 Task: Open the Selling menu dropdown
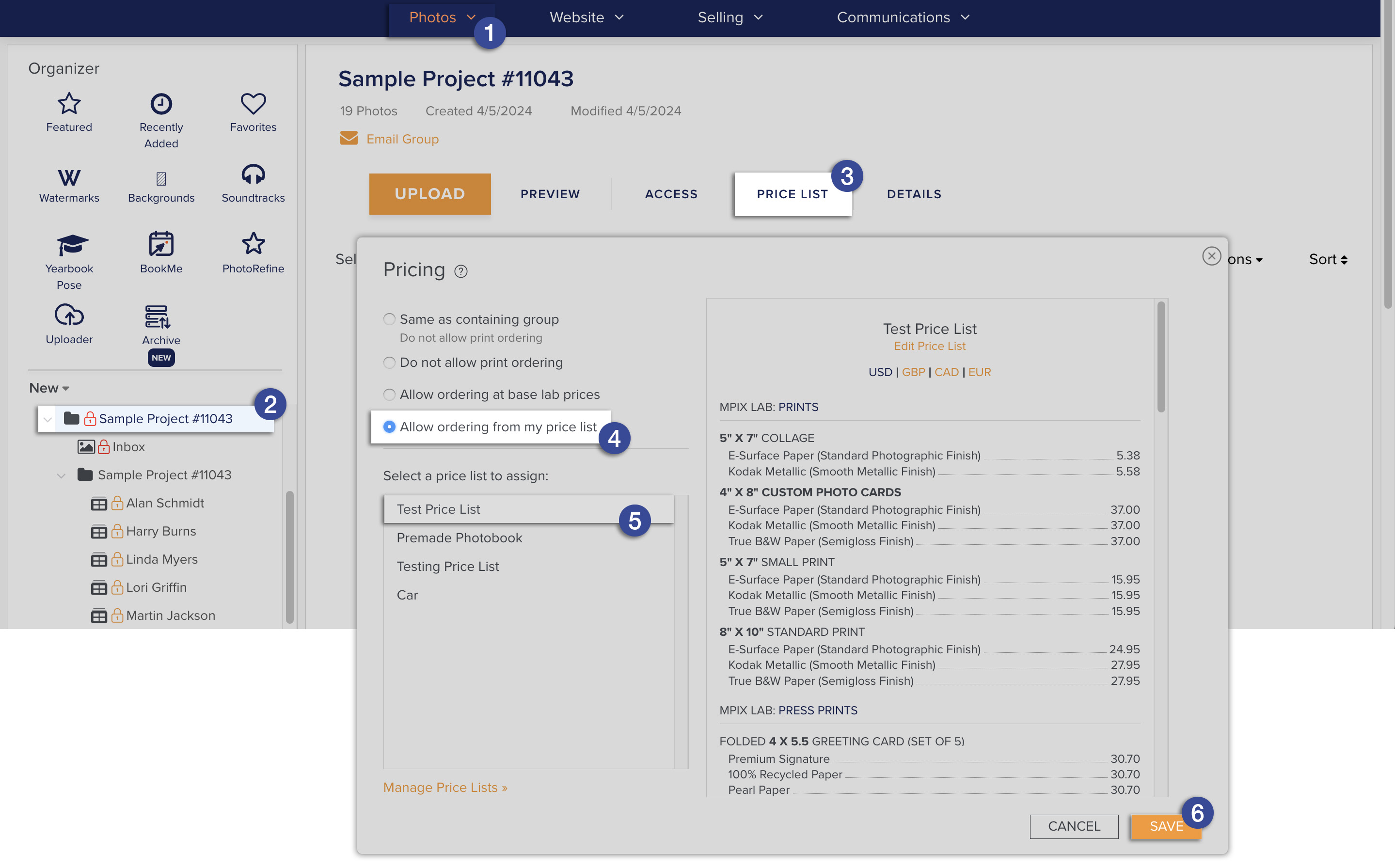pos(730,18)
